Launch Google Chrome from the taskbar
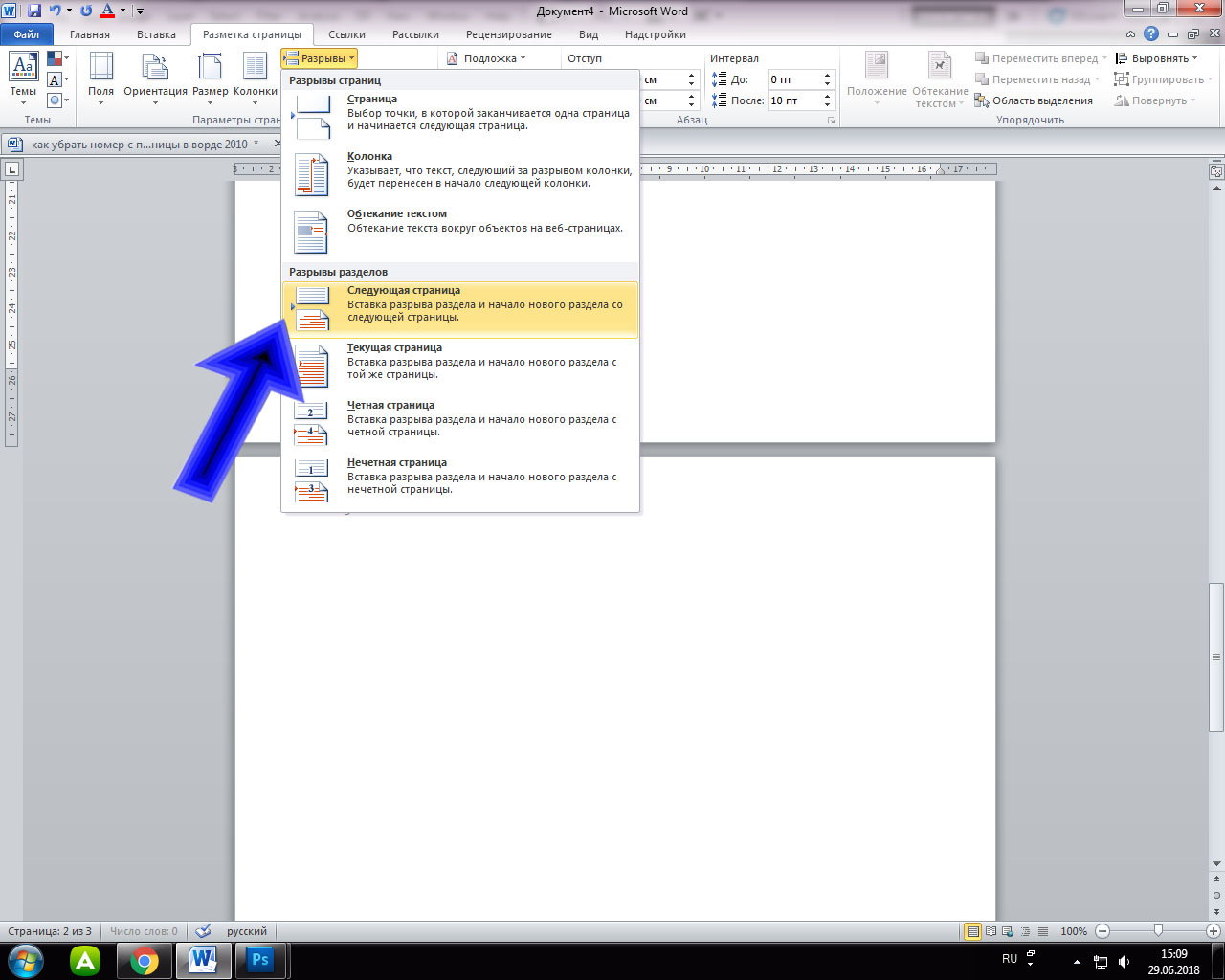This screenshot has width=1225, height=980. [x=145, y=960]
